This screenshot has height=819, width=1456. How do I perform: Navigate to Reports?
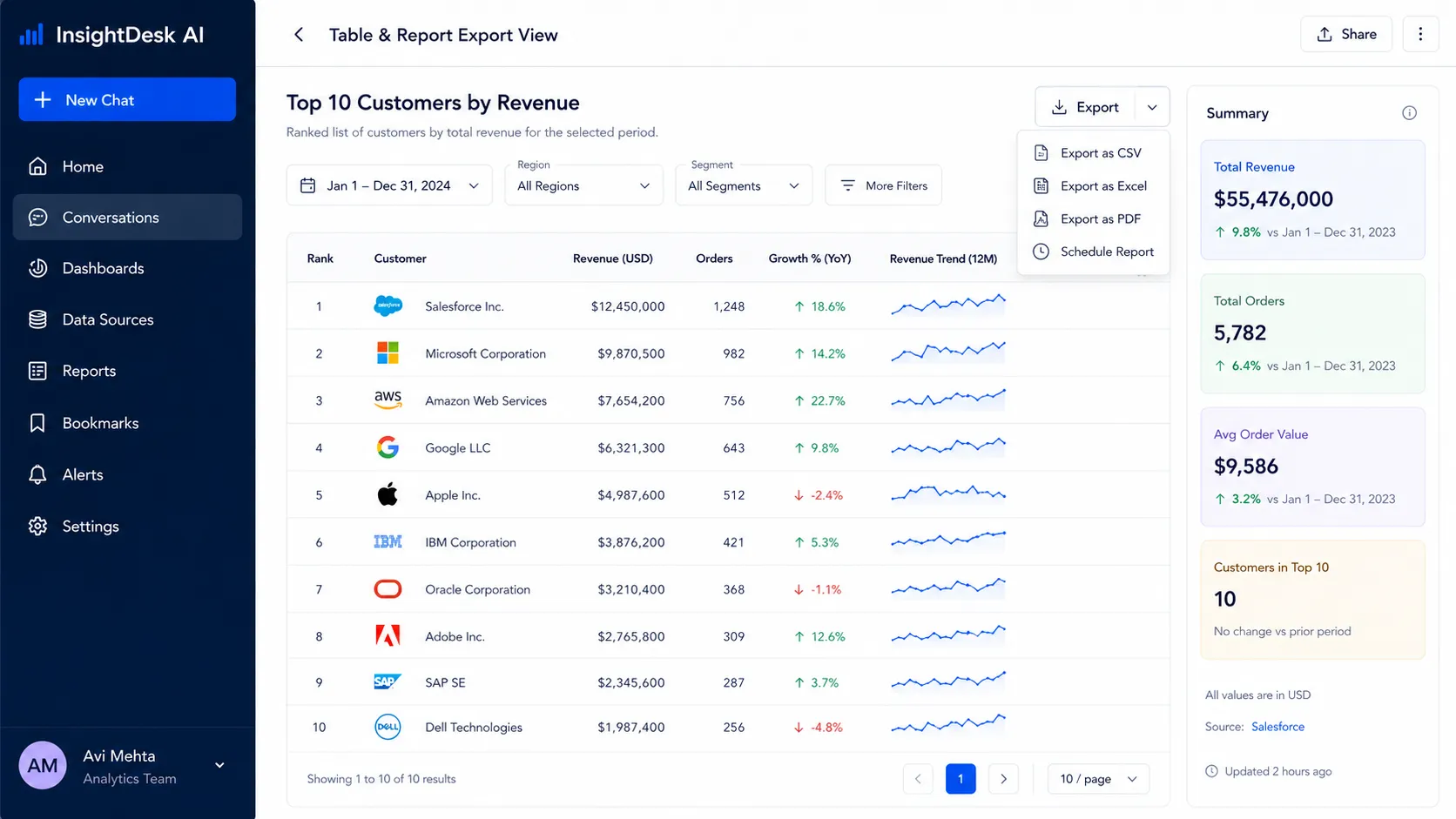127,371
